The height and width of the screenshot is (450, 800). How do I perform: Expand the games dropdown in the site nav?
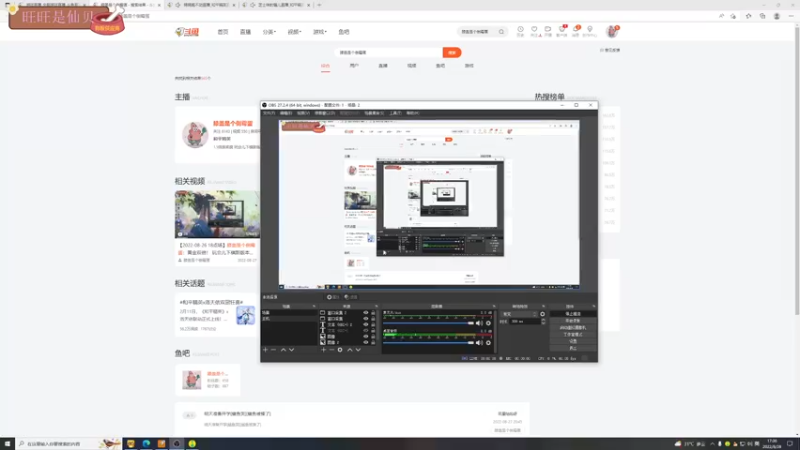[320, 32]
